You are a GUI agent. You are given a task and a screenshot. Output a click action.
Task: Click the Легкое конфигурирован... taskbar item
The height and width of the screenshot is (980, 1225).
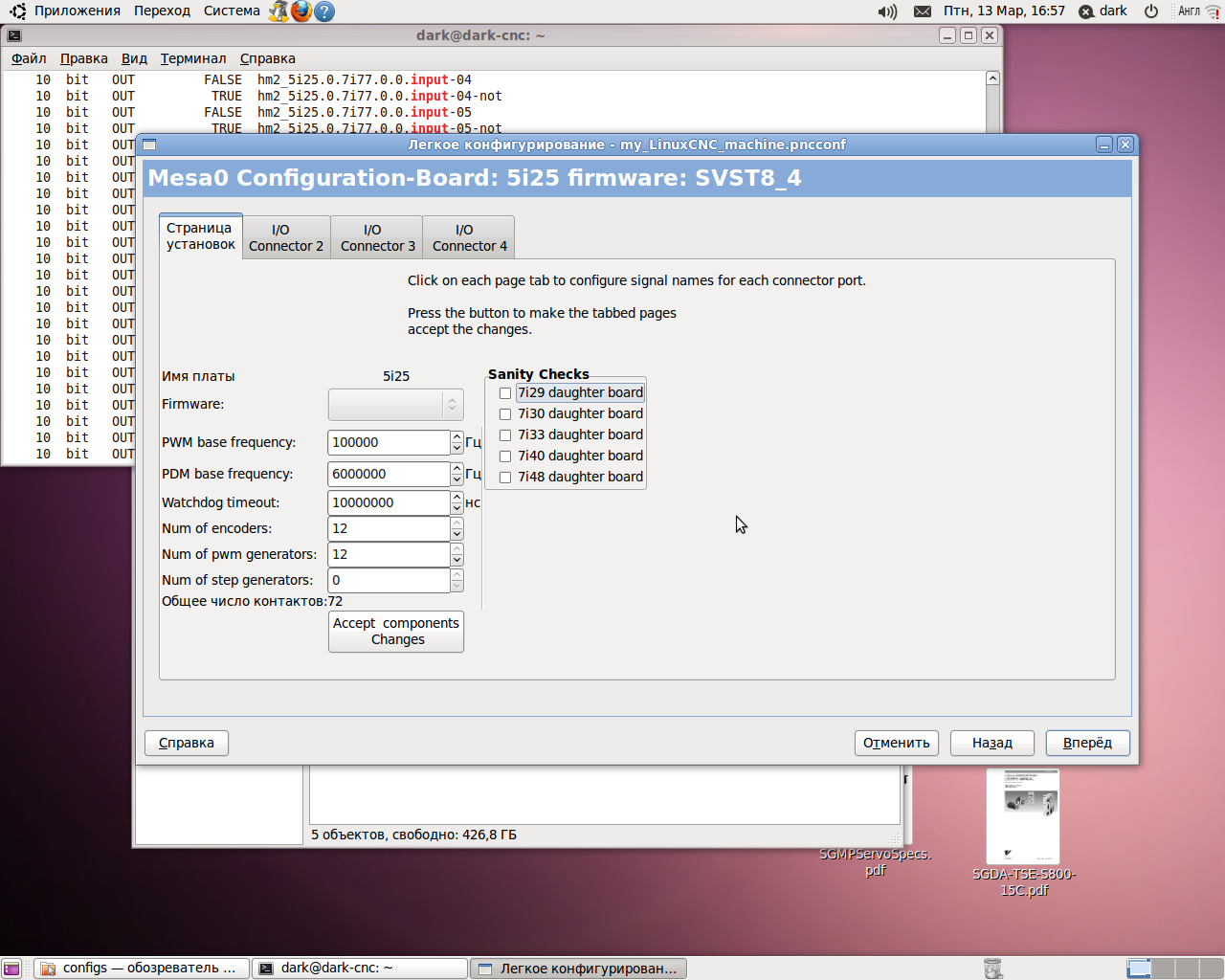click(578, 969)
